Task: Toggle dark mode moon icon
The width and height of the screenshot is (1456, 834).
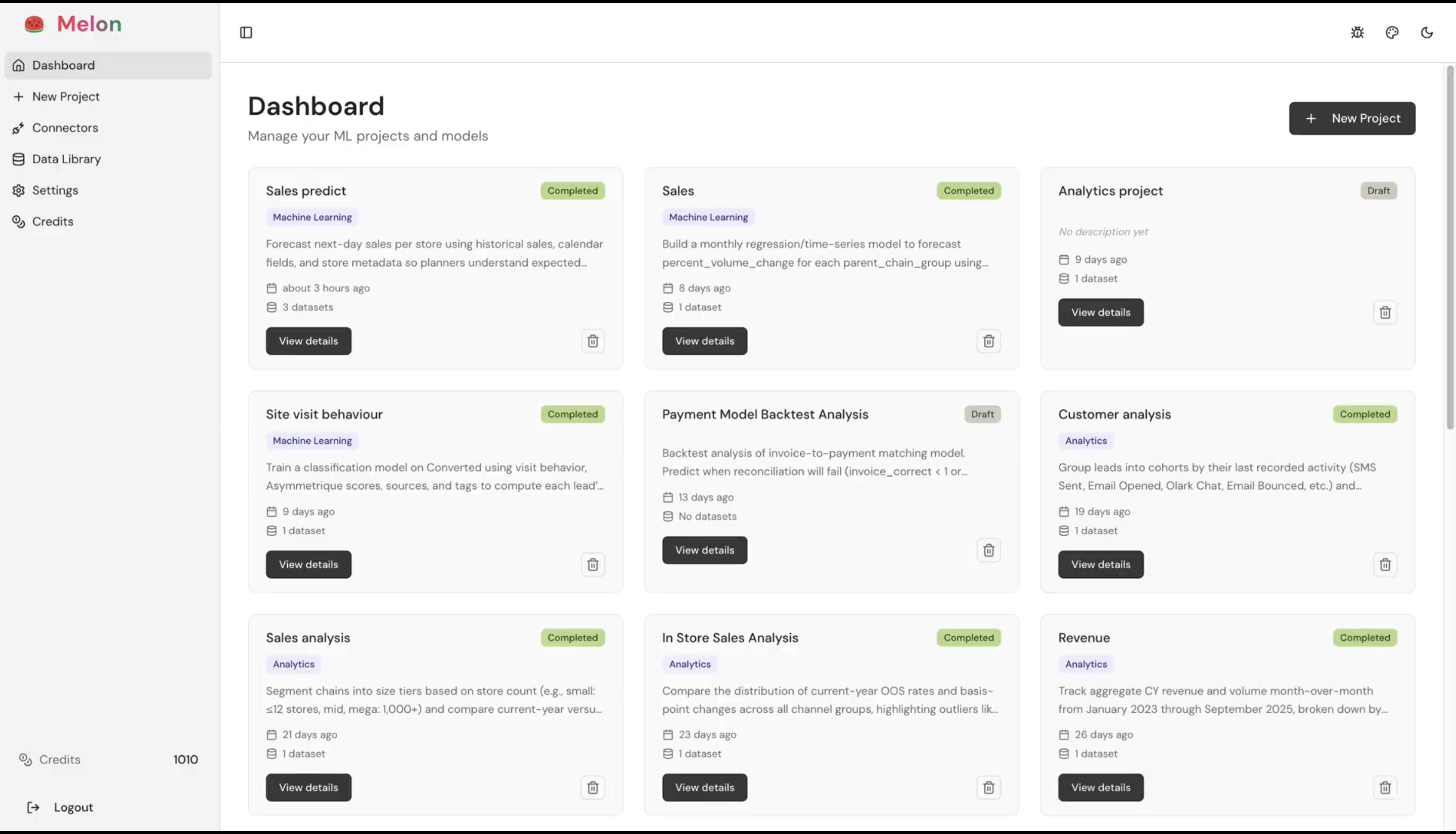Action: (x=1426, y=33)
